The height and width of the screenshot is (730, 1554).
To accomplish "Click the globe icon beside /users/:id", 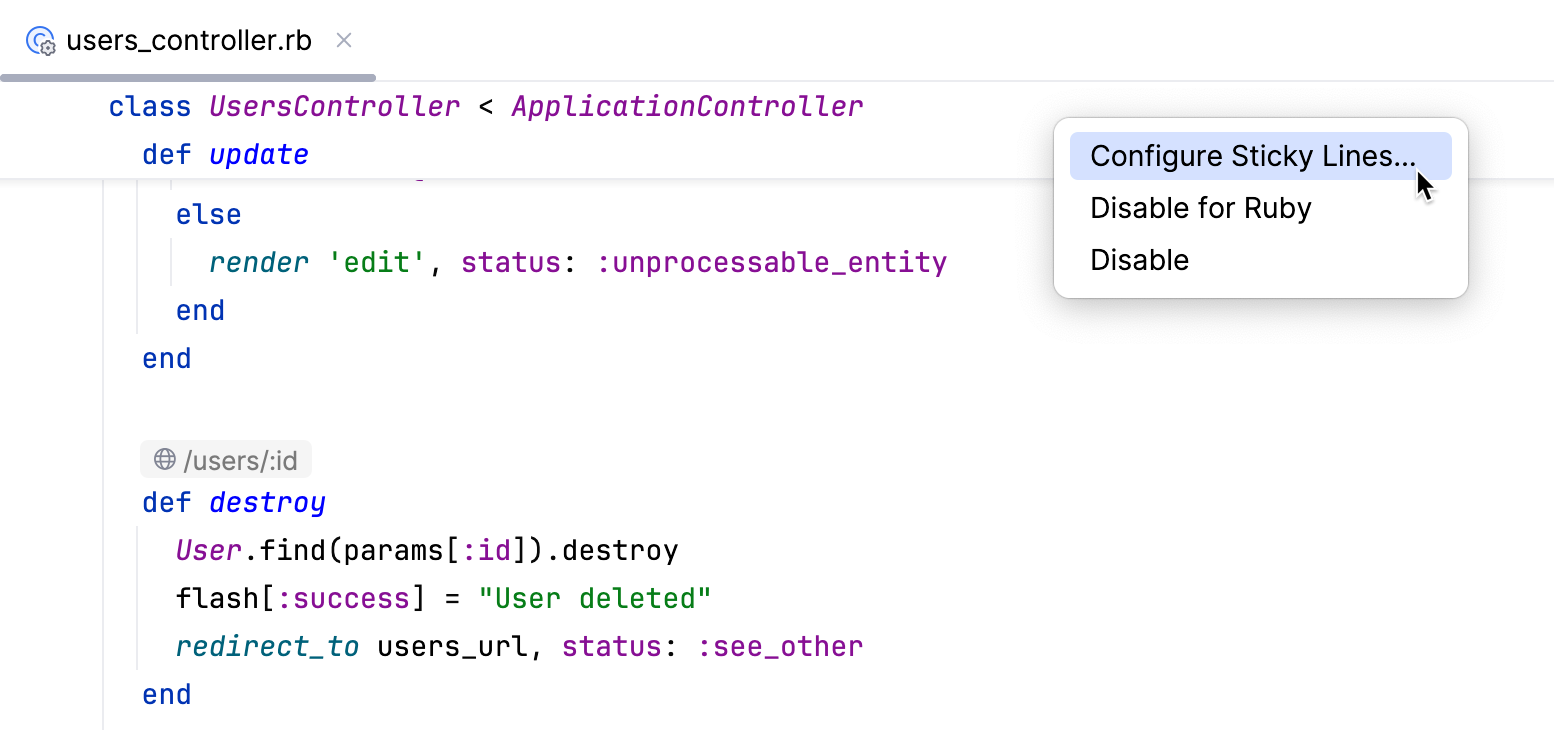I will [165, 460].
